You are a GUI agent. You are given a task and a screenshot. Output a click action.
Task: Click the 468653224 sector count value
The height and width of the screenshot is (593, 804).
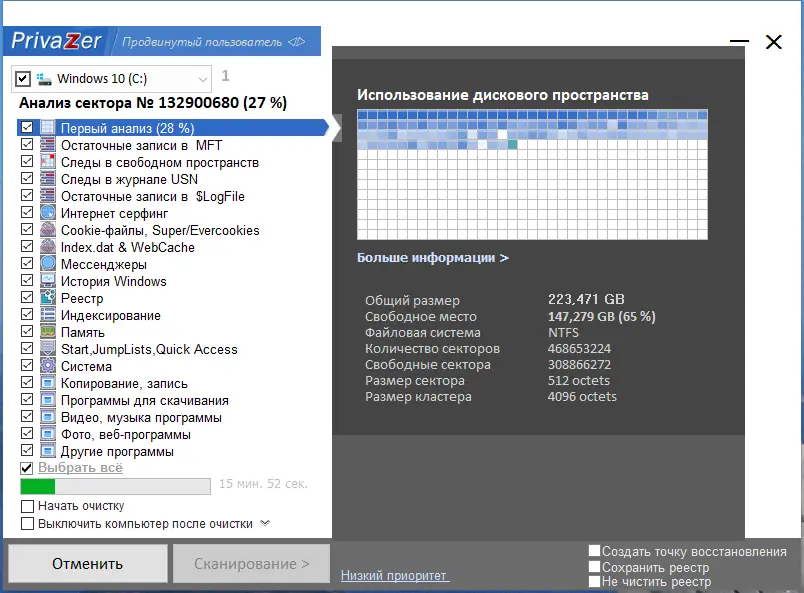579,349
